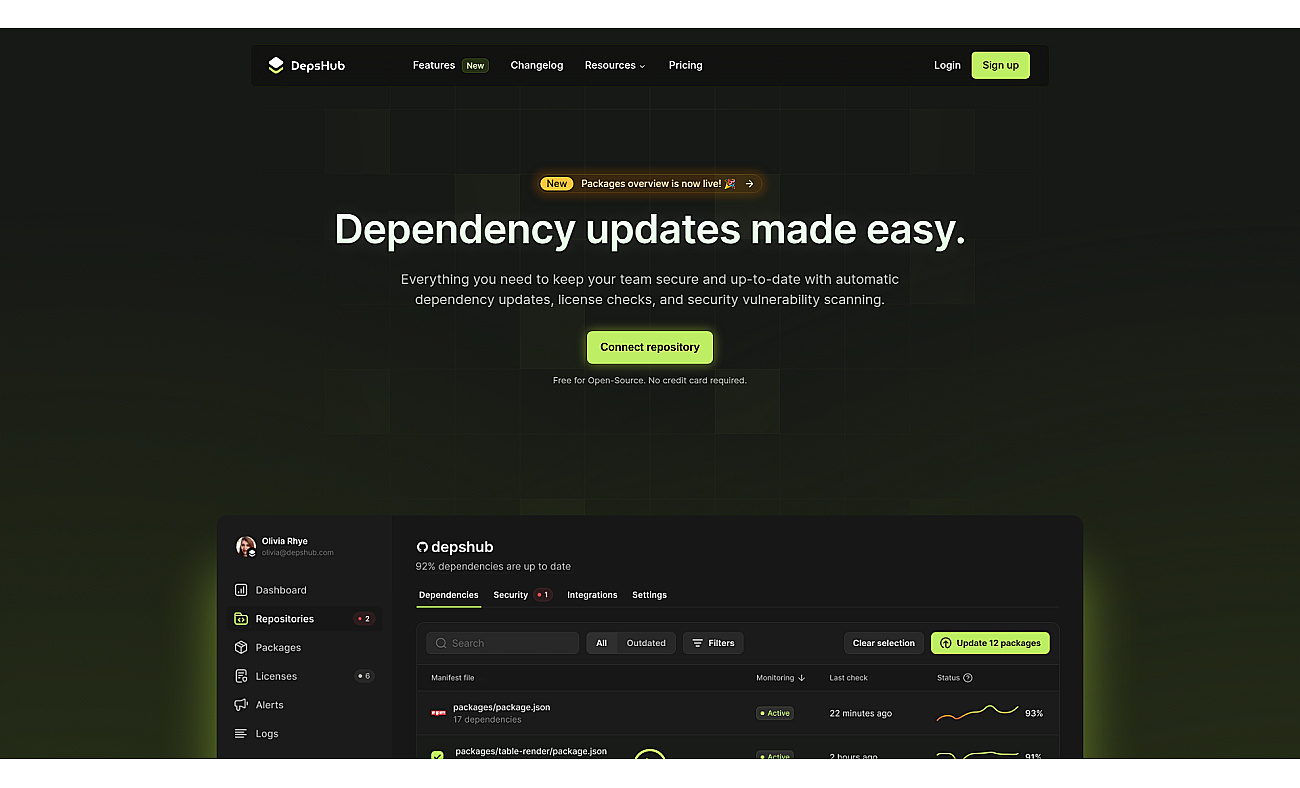This screenshot has height=788, width=1300.
Task: Click Olivia Rhye's avatar
Action: (246, 546)
